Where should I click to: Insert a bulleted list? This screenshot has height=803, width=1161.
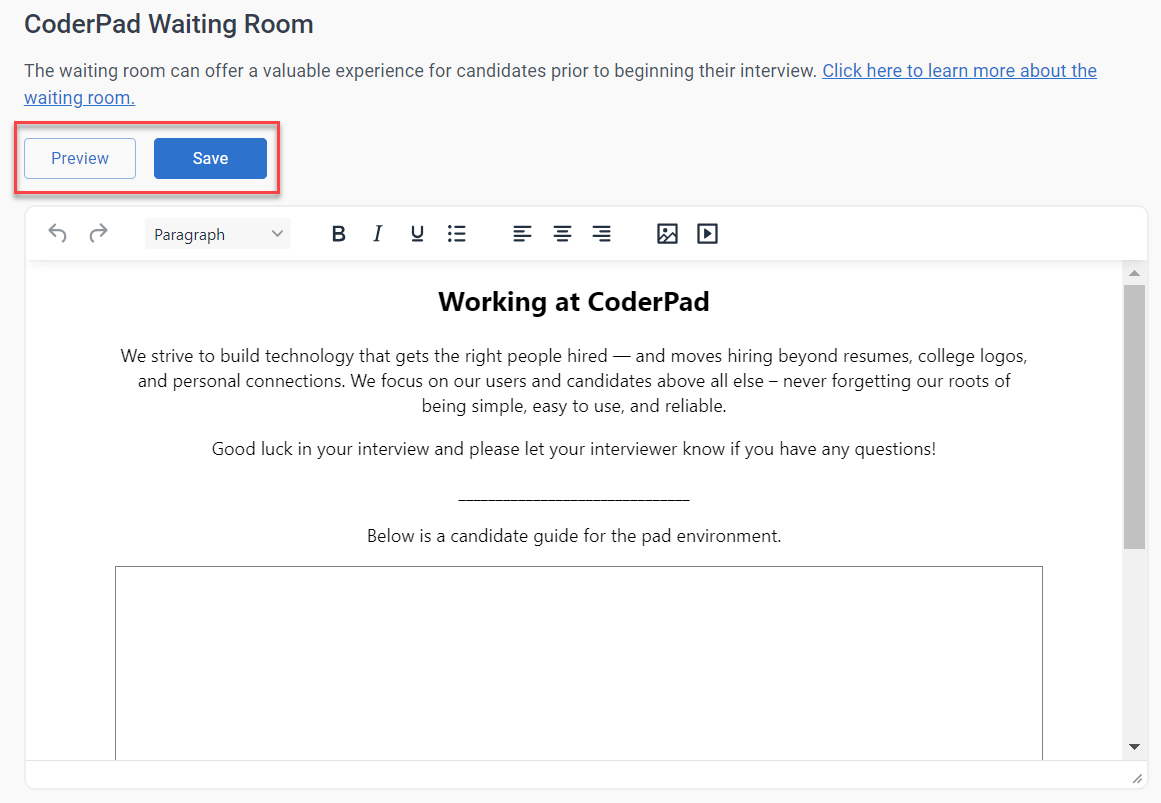click(457, 234)
